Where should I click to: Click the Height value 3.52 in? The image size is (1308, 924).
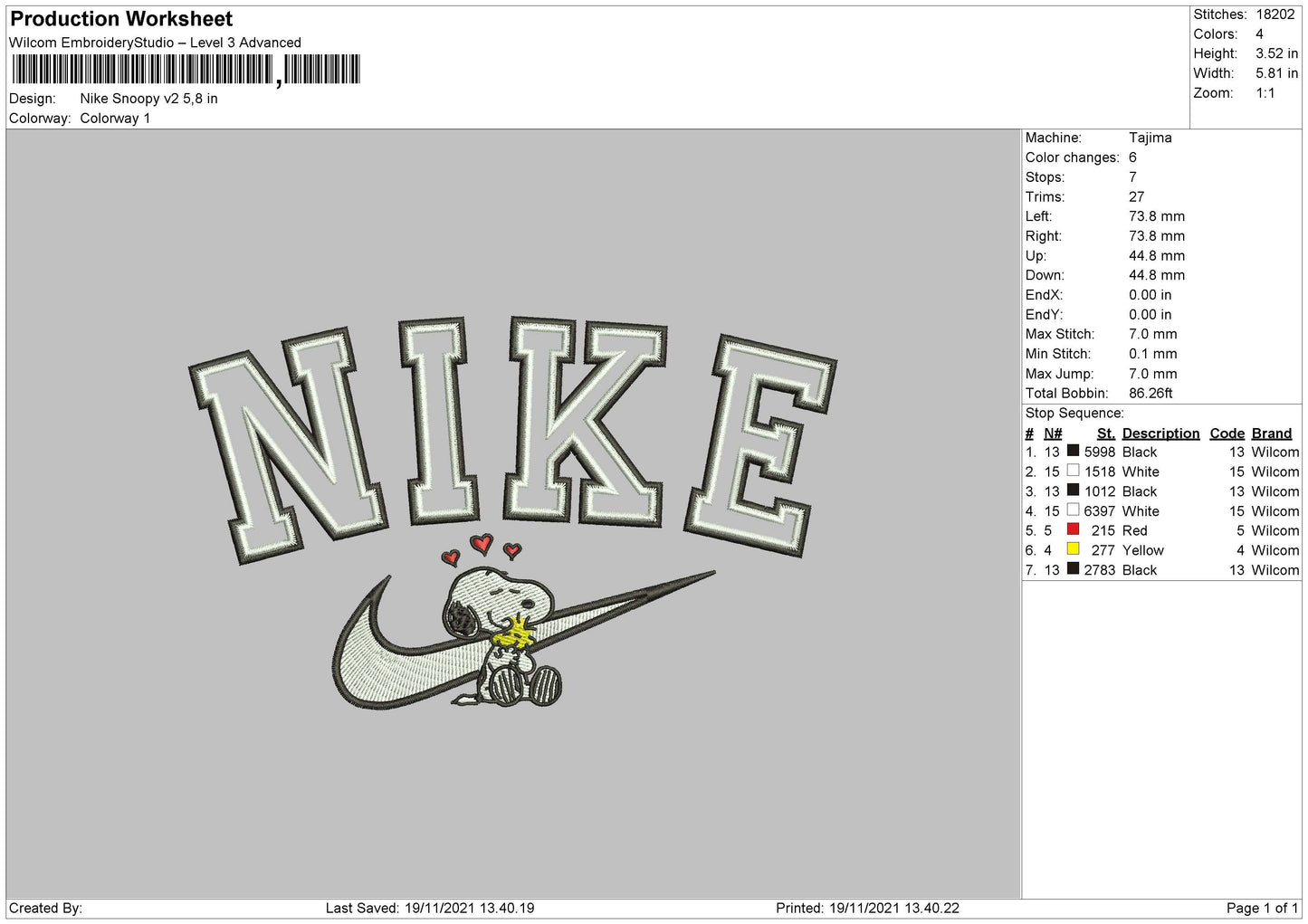click(1276, 54)
